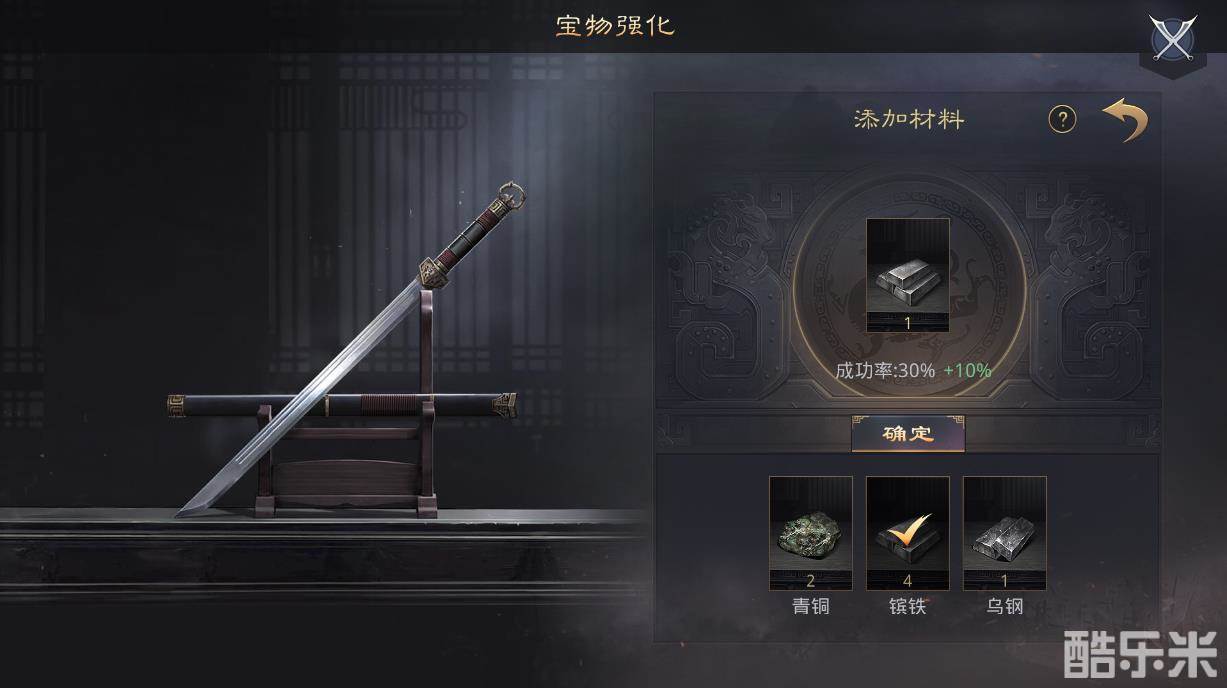
Task: Select the 乌钢 dark steel material icon
Action: coord(1005,533)
